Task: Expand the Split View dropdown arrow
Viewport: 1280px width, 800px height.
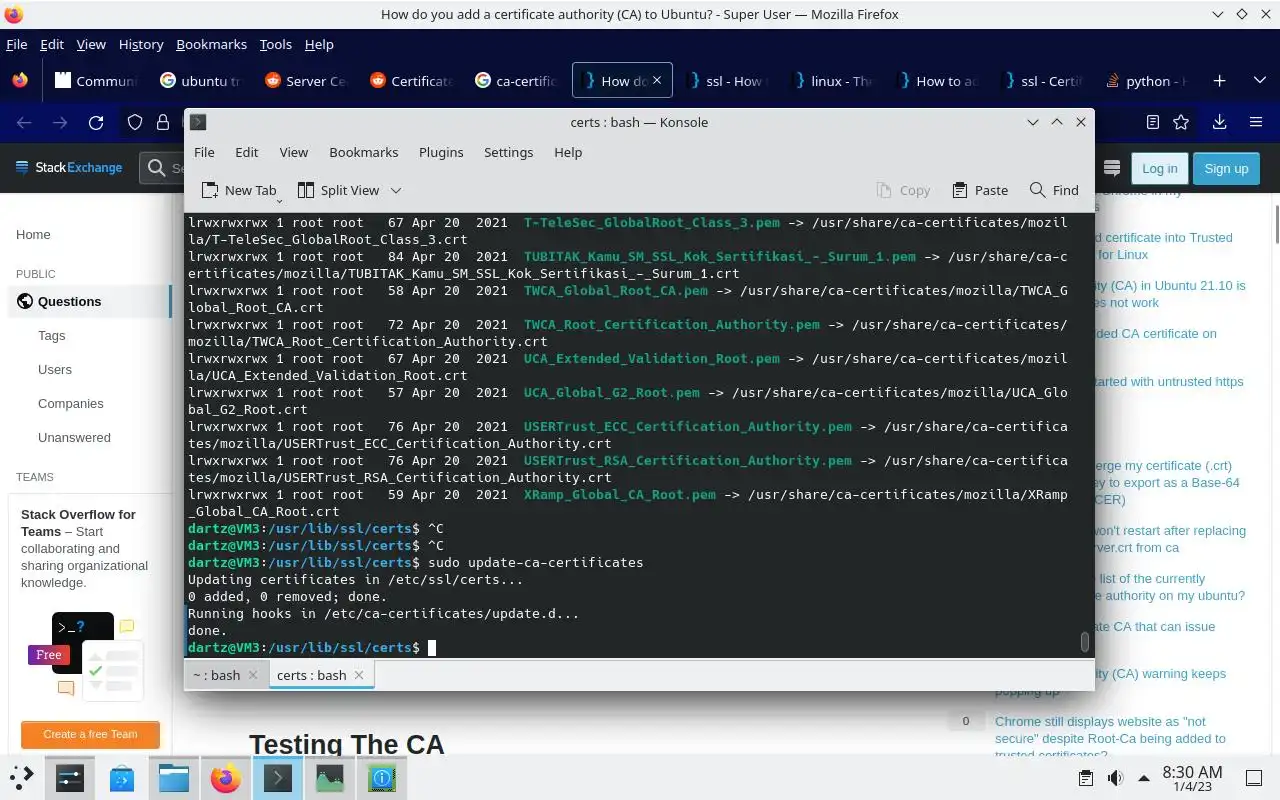Action: (x=396, y=190)
